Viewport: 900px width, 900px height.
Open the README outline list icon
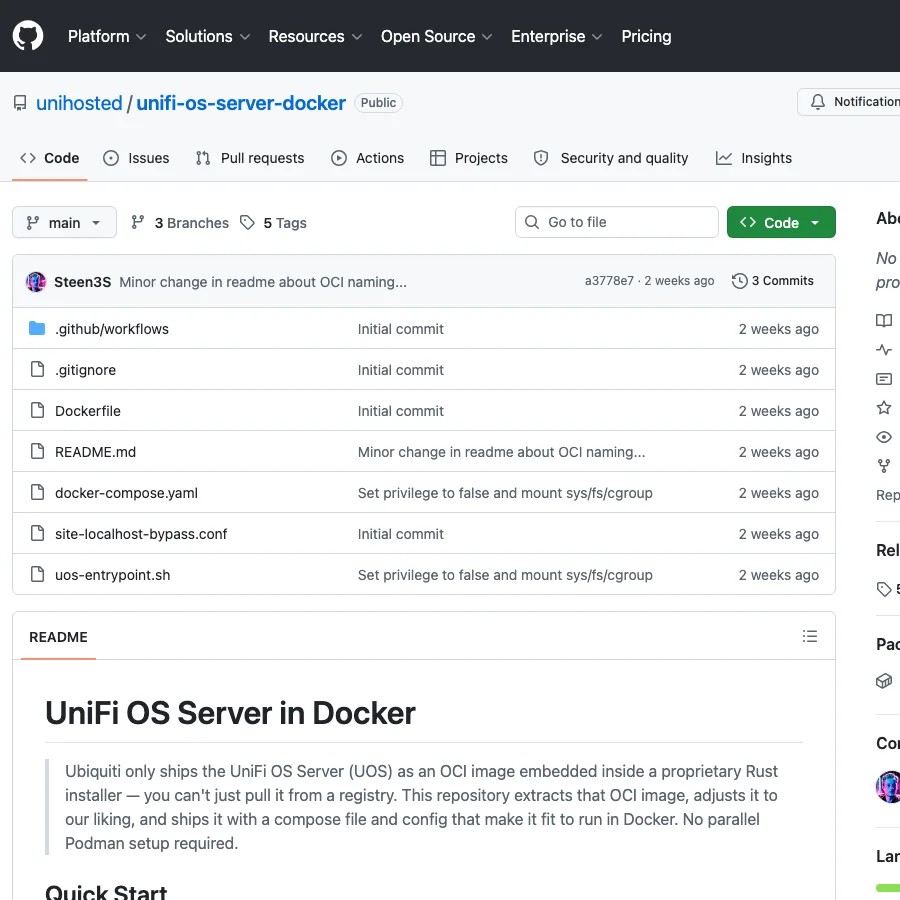[x=810, y=636]
